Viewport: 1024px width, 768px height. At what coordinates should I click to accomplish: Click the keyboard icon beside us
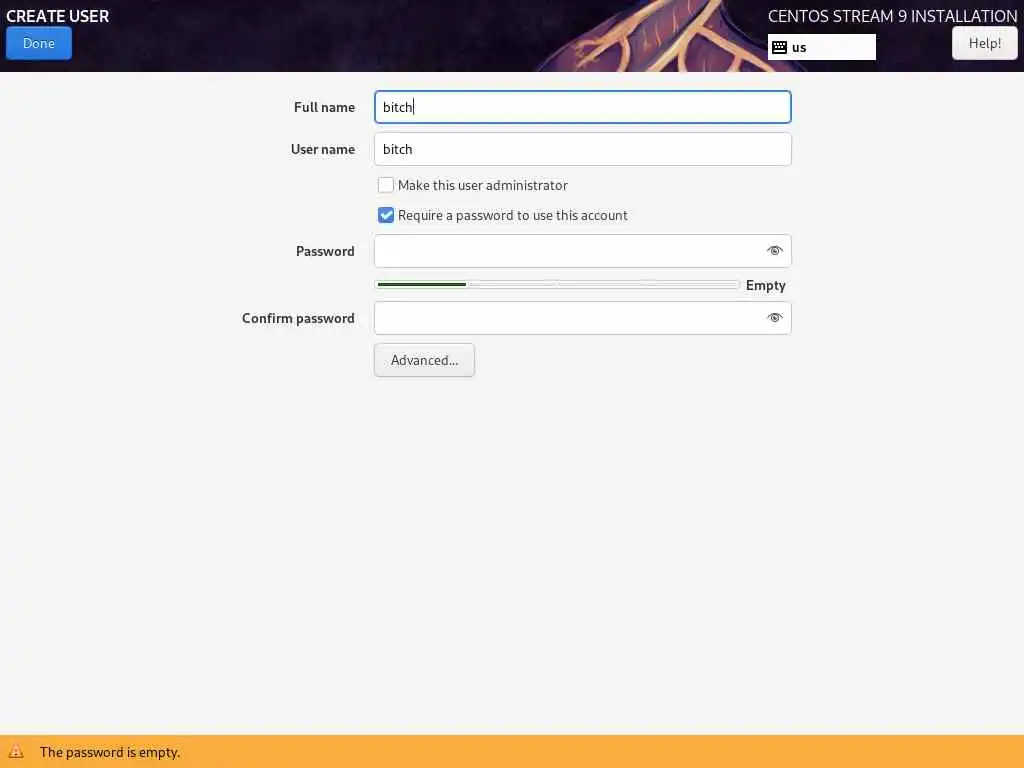779,47
